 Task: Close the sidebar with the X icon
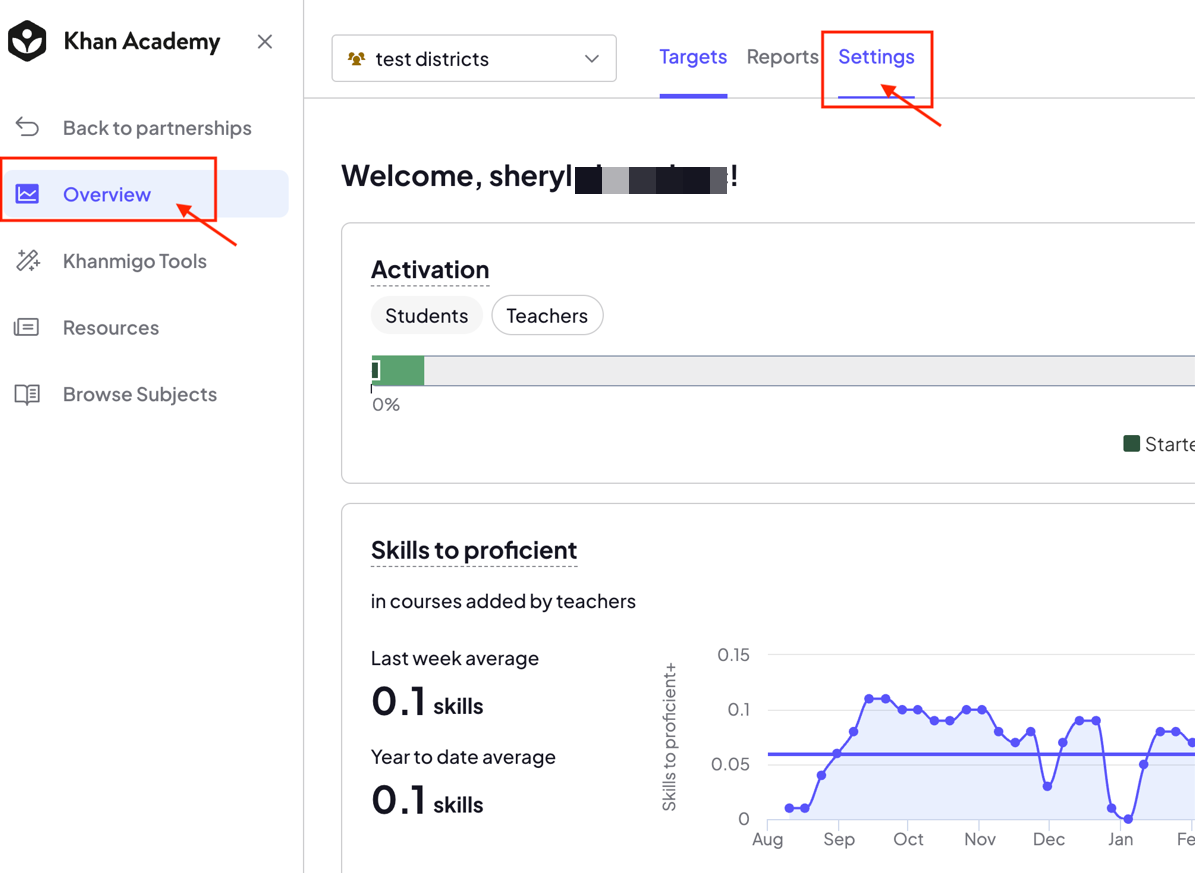264,41
